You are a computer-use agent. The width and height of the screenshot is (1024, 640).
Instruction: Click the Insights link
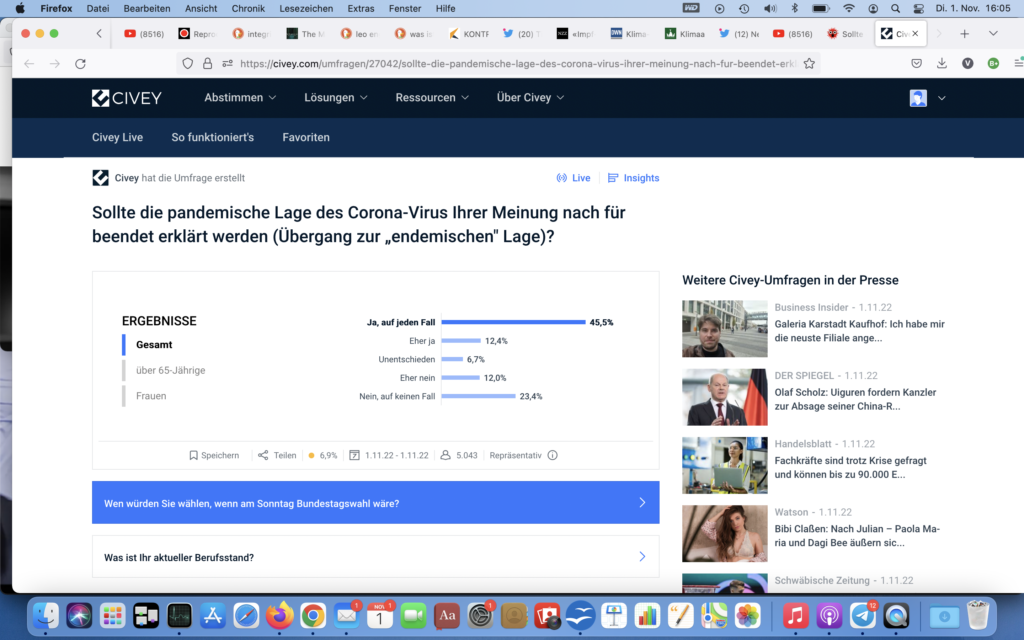tap(634, 178)
